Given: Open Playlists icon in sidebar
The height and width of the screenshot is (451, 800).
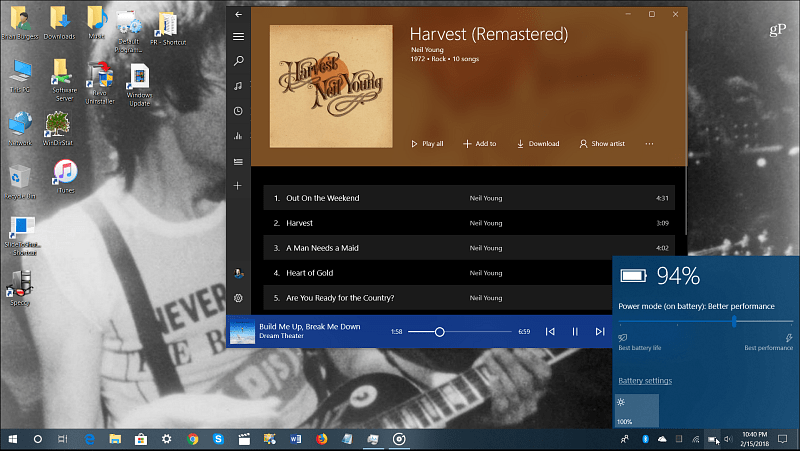Looking at the screenshot, I should [238, 161].
